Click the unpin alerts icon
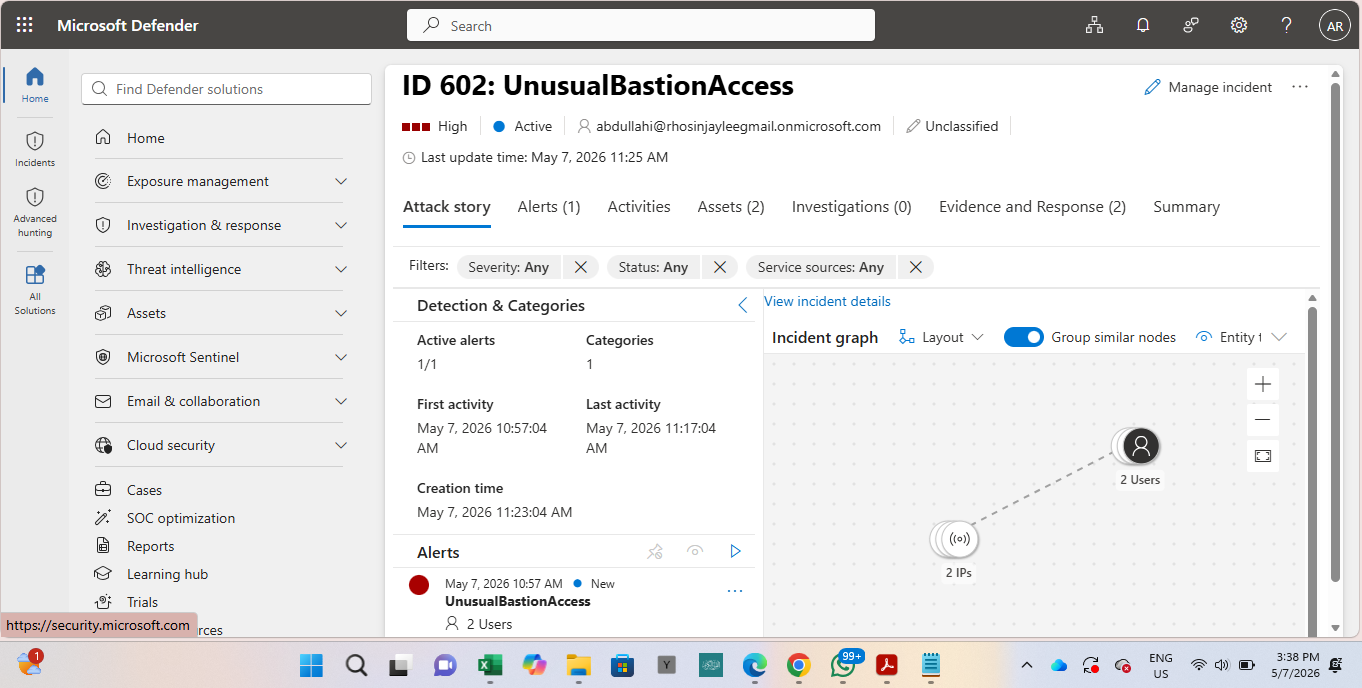Viewport: 1362px width, 688px height. click(x=655, y=551)
